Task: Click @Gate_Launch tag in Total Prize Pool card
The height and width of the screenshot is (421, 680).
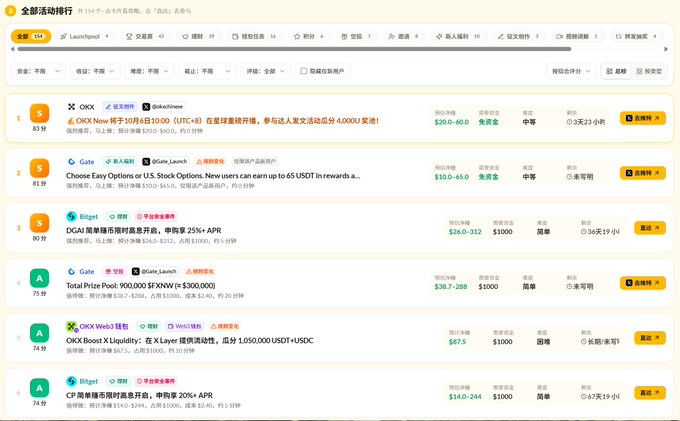Action: tap(155, 271)
